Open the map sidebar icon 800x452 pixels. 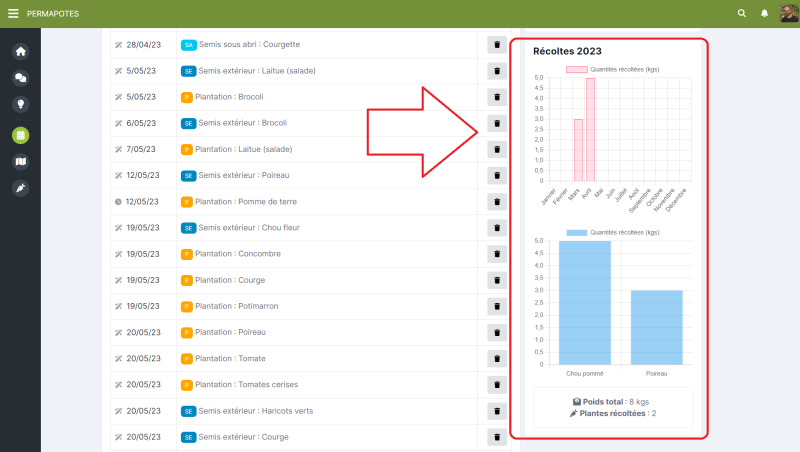point(20,161)
